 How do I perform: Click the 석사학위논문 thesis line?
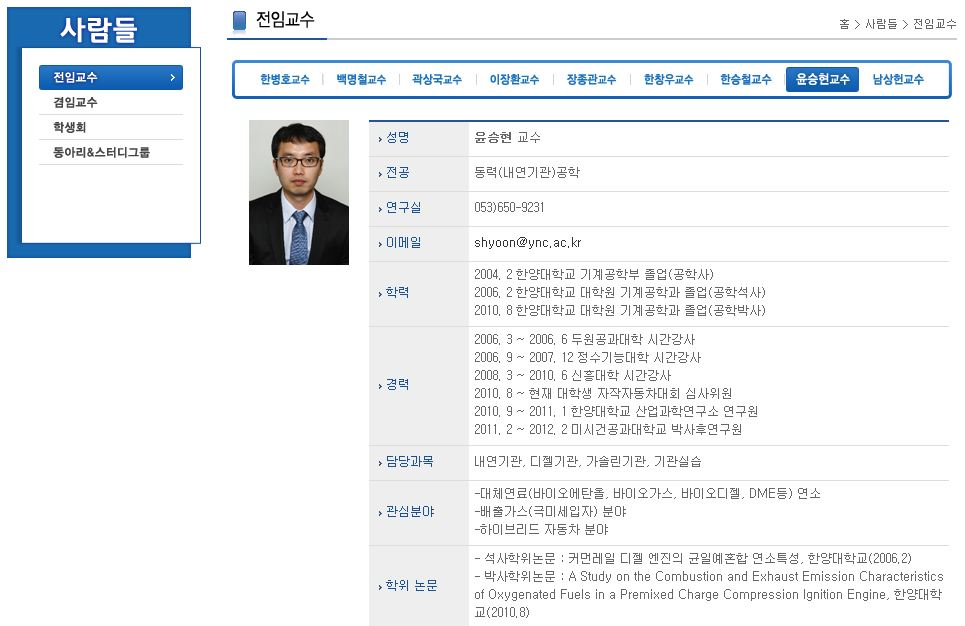pos(693,558)
